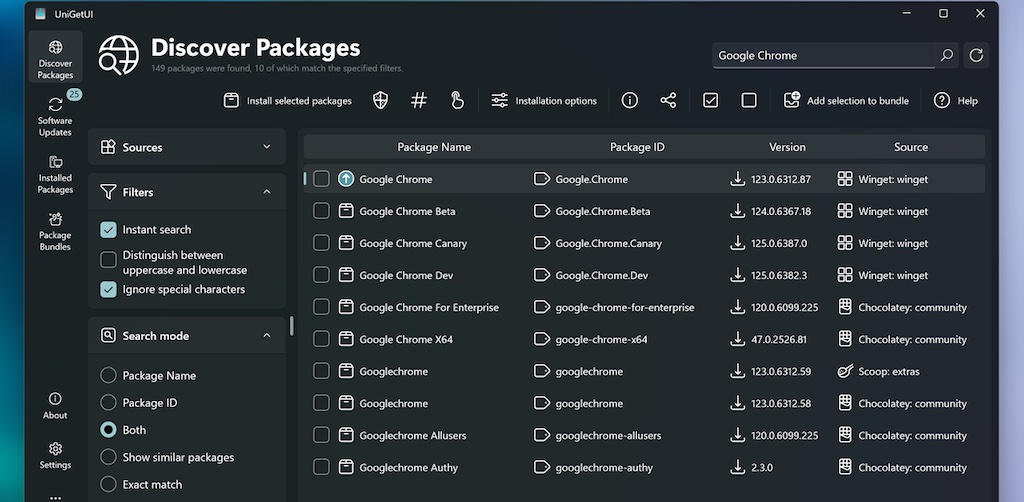Enable Distinguish between uppercase and lowercase
1024x502 pixels.
109,260
